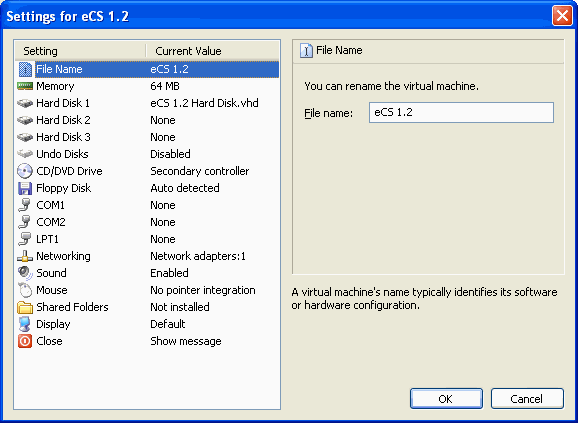Image resolution: width=578 pixels, height=423 pixels.
Task: Click the Shared Folders folder icon
Action: click(x=25, y=307)
